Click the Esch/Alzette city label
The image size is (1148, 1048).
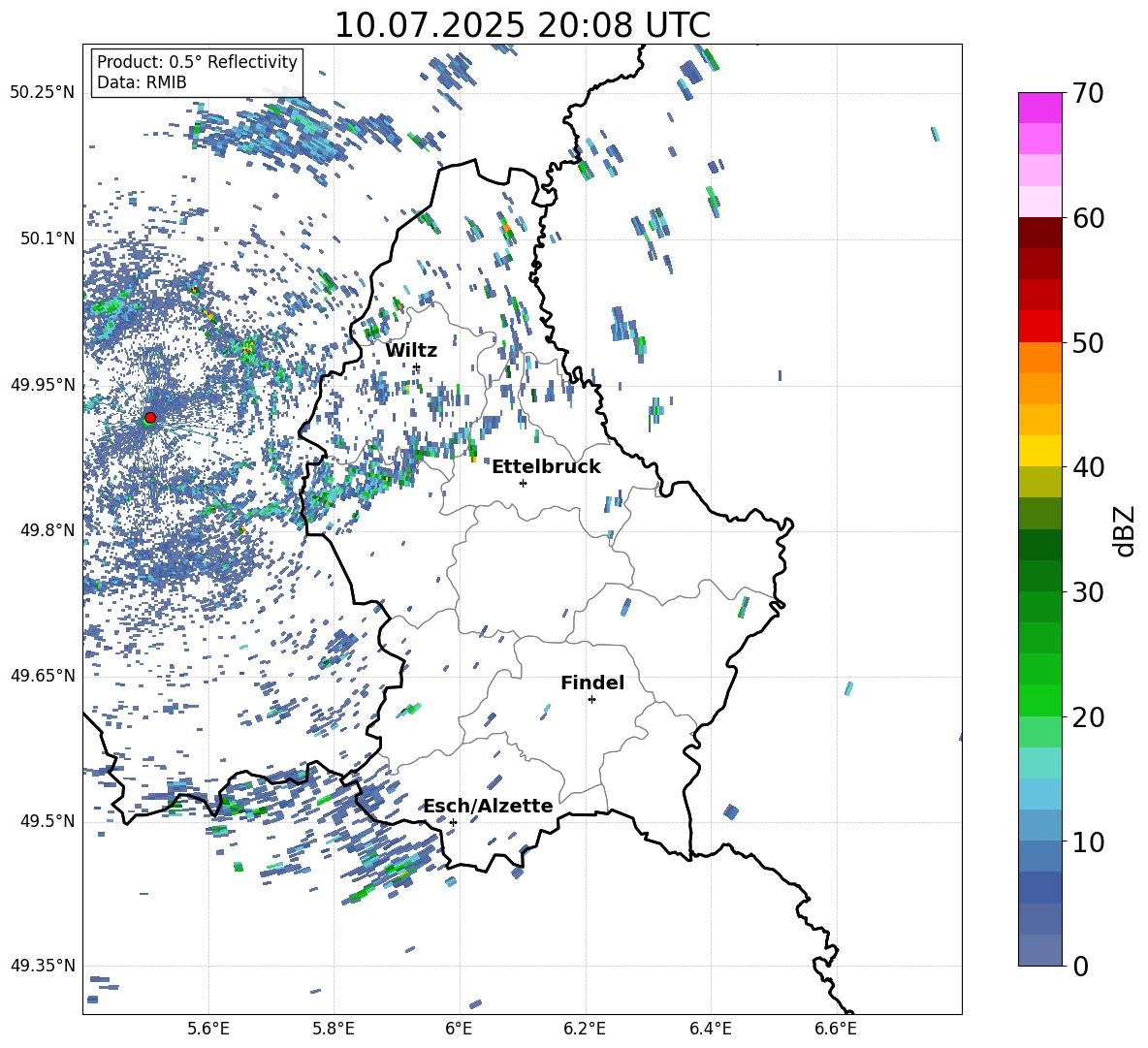pyautogui.click(x=489, y=806)
